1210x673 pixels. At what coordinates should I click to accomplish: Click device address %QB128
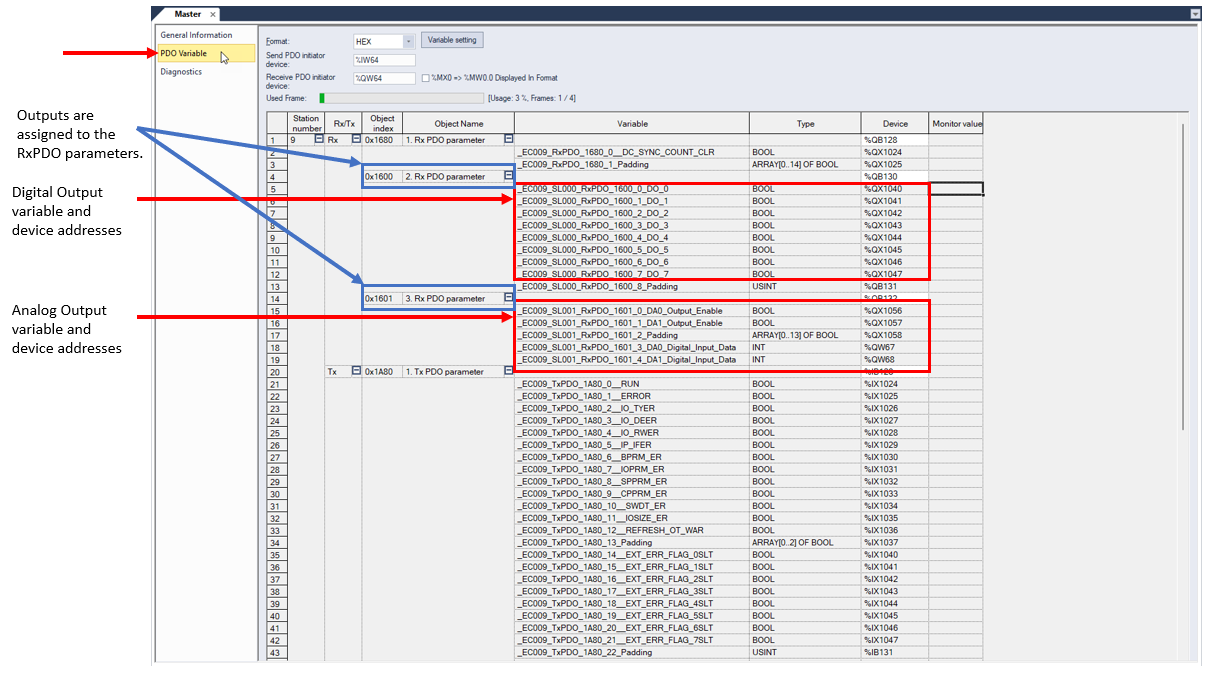(895, 140)
